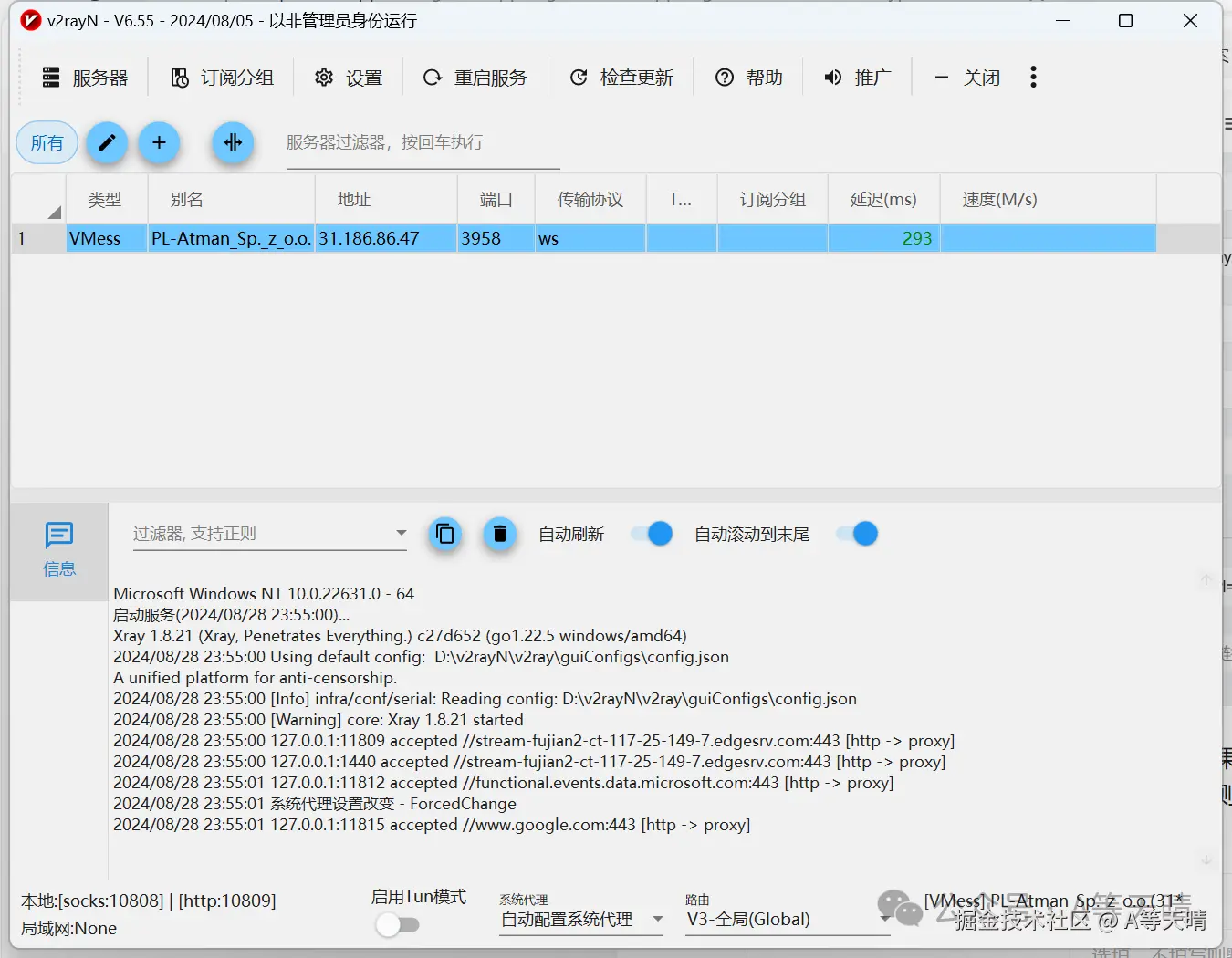Open the three-dot overflow menu
Viewport: 1232px width, 958px height.
1033,78
